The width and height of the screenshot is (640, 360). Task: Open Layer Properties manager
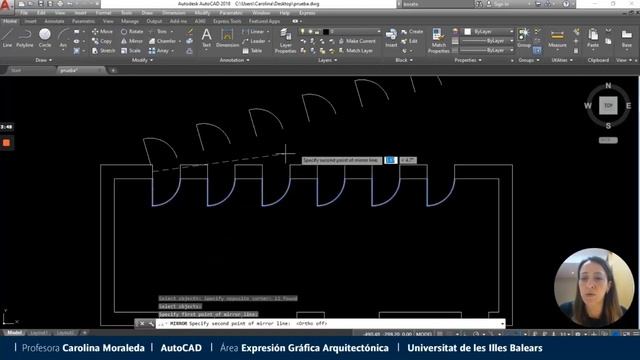(x=285, y=41)
